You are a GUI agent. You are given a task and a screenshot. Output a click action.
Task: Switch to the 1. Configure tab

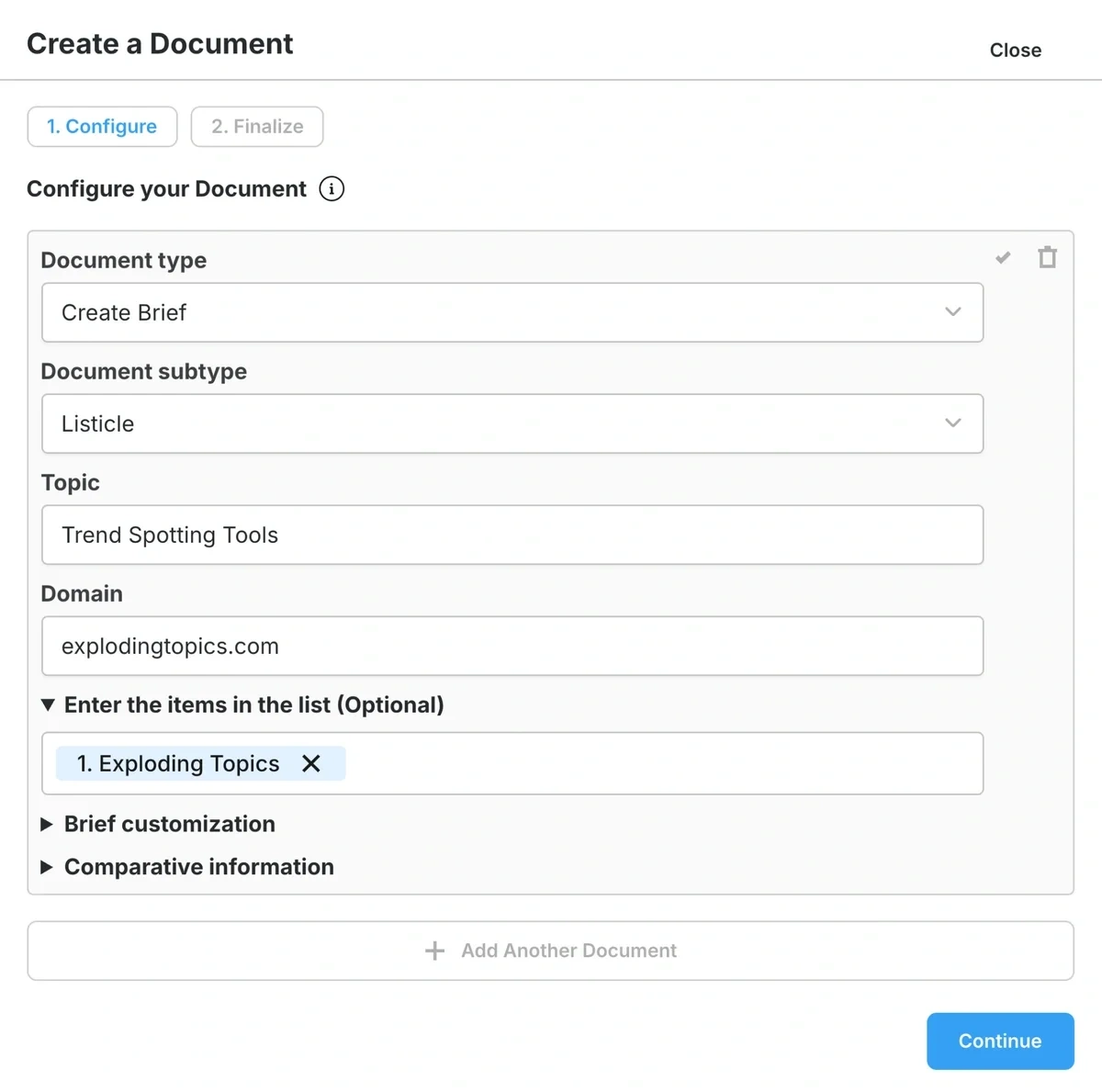click(x=102, y=127)
